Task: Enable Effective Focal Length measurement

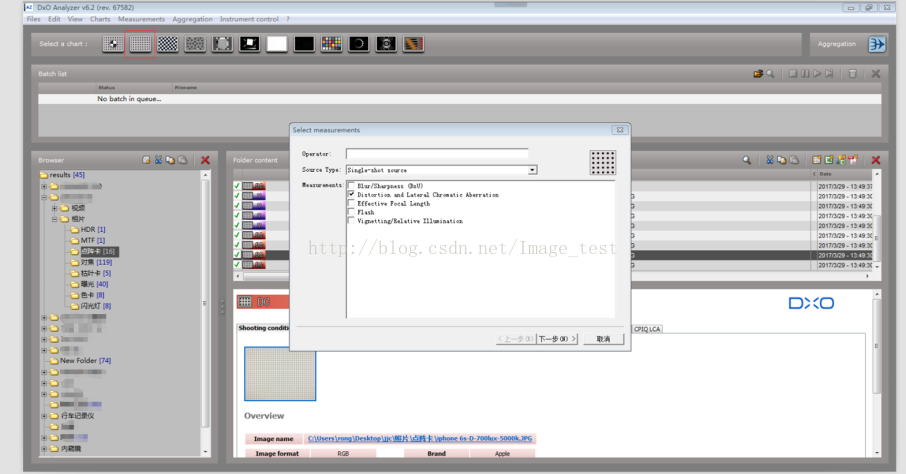Action: click(x=351, y=203)
